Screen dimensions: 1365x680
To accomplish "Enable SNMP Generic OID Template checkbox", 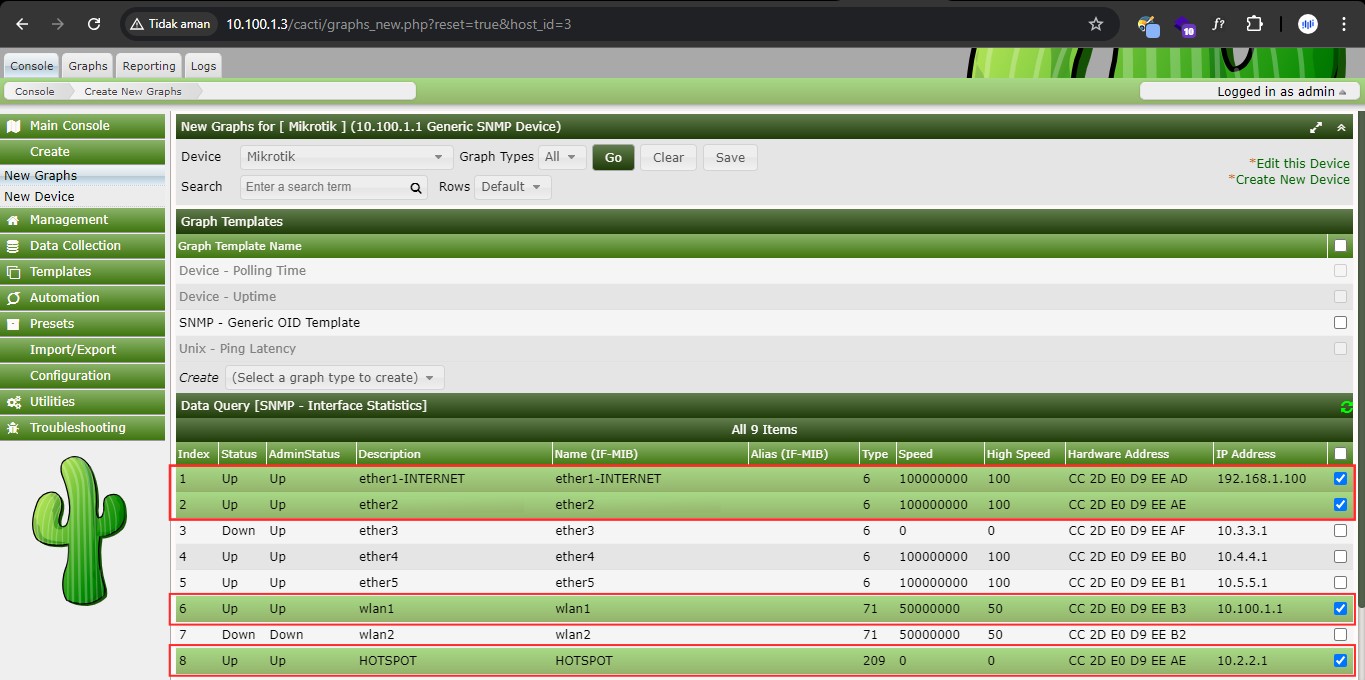I will pyautogui.click(x=1340, y=323).
